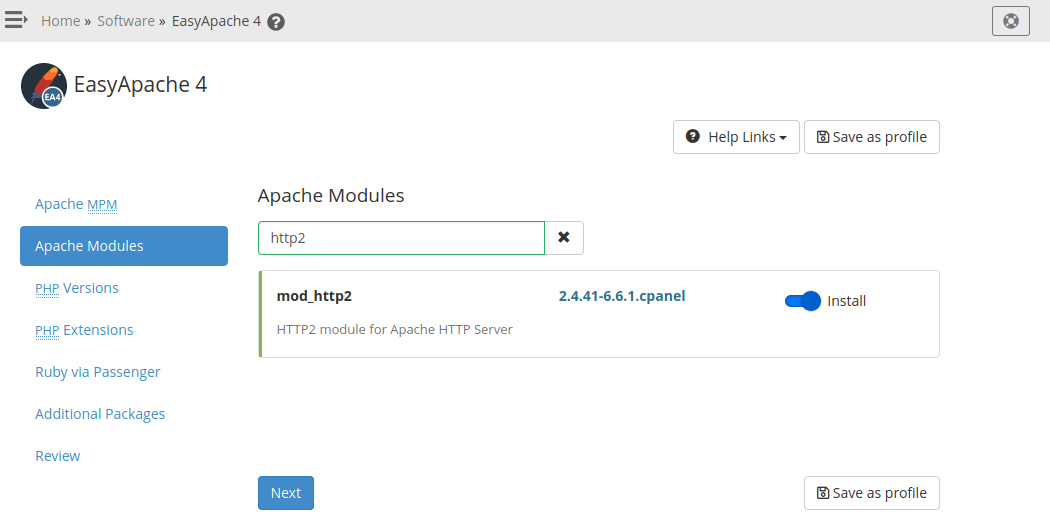Go to the Review step
Viewport: 1050px width, 516px height.
pyautogui.click(x=58, y=456)
